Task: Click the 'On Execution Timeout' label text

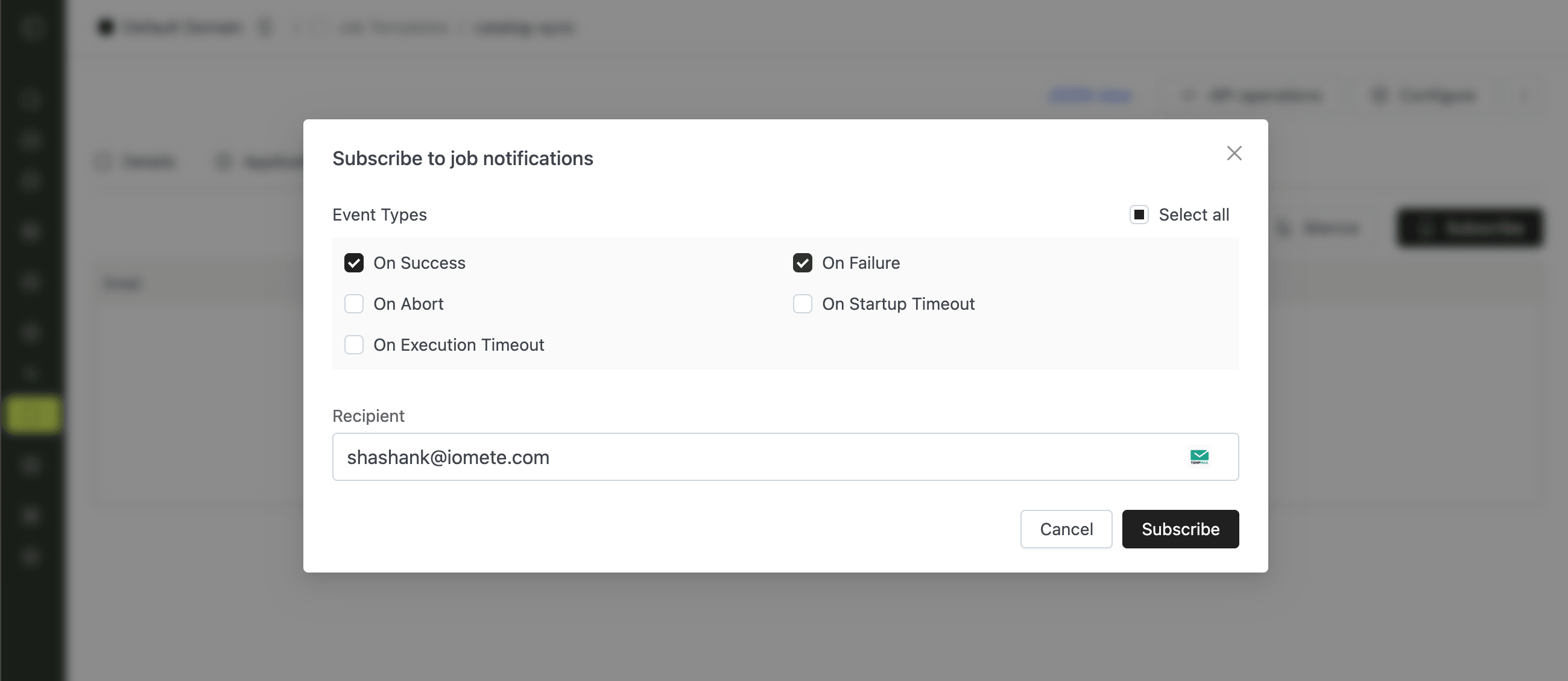Action: pyautogui.click(x=458, y=345)
